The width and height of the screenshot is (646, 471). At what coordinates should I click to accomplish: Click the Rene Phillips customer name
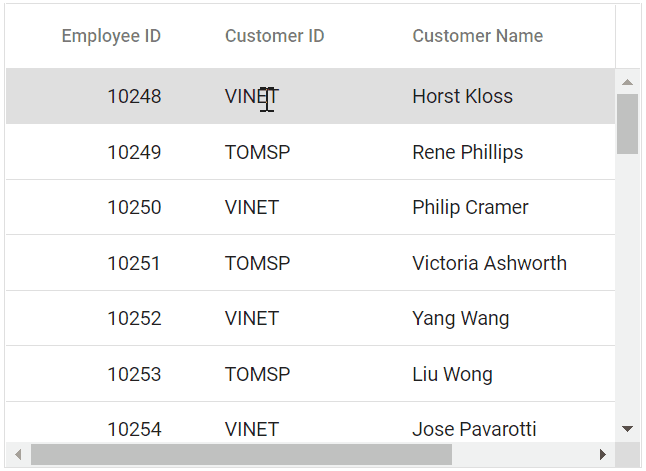[x=467, y=153]
